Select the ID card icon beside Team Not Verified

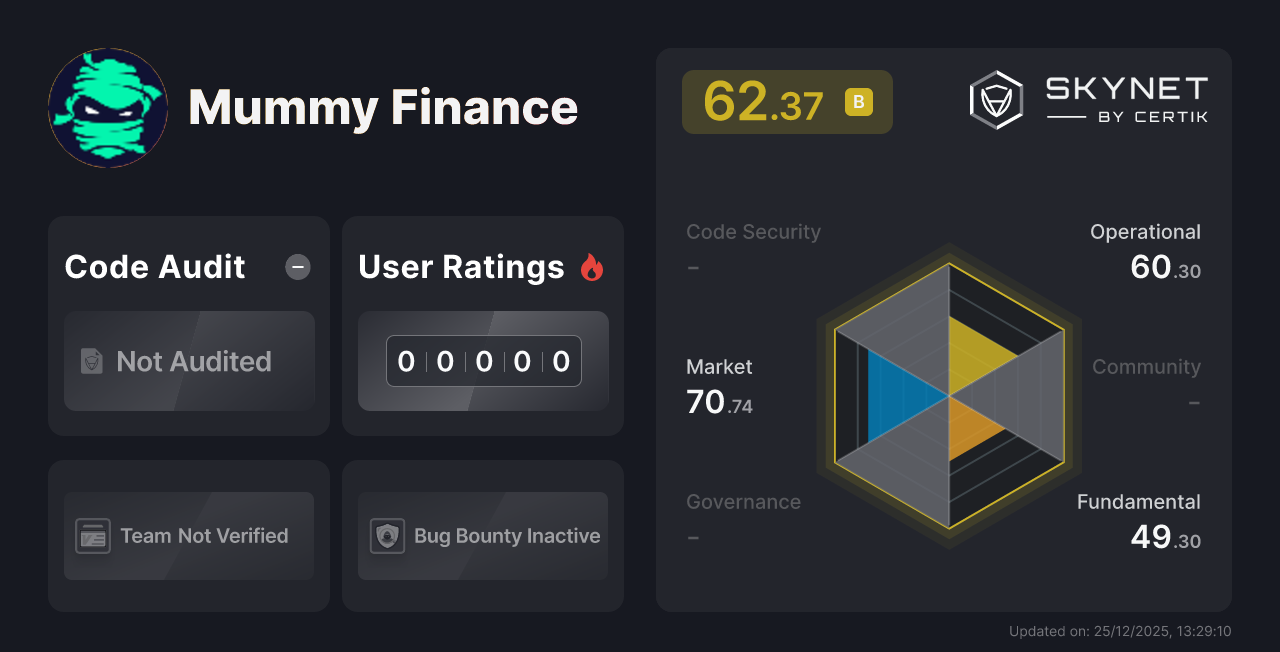click(94, 536)
